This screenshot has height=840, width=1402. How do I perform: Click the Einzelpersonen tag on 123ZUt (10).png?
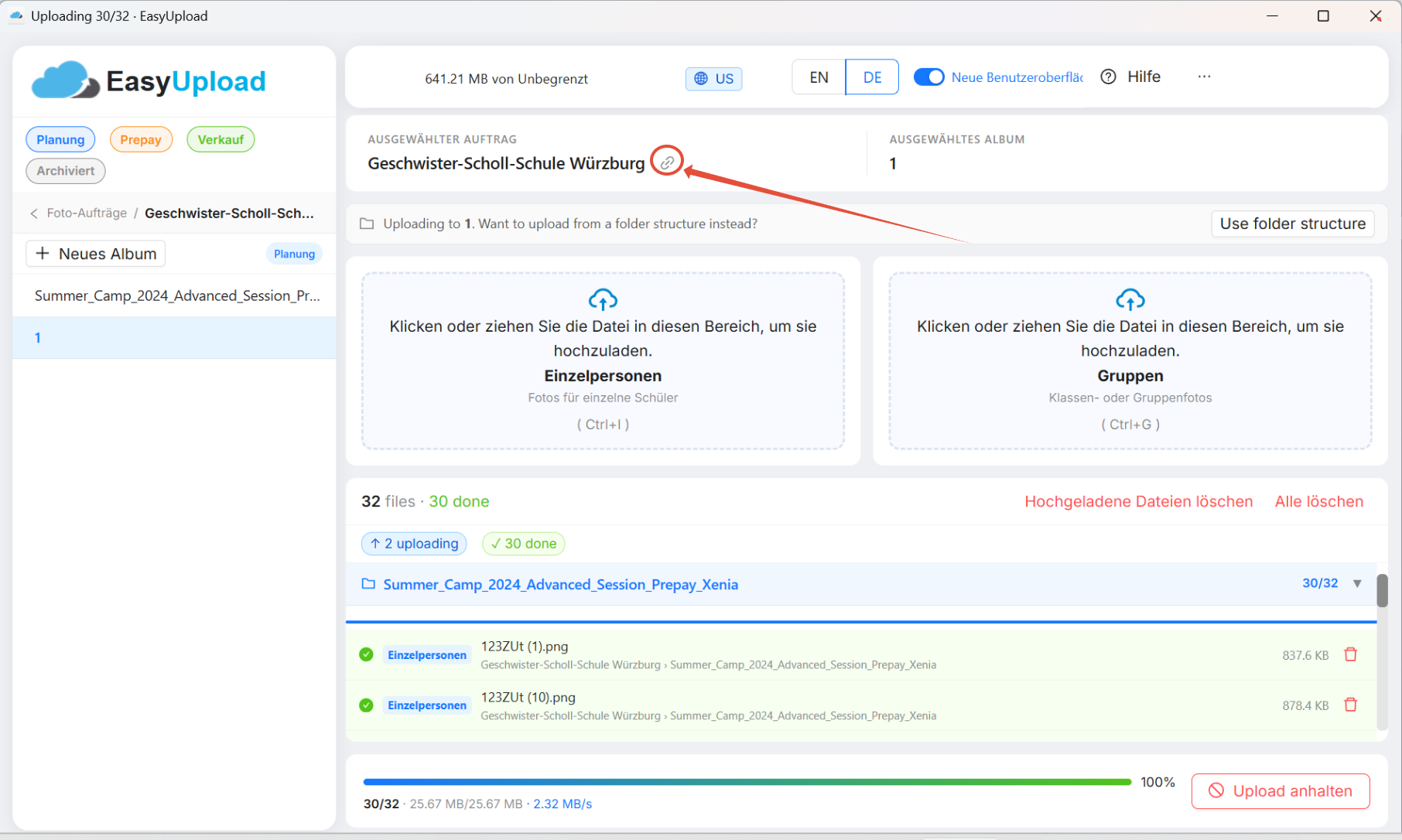click(x=427, y=705)
